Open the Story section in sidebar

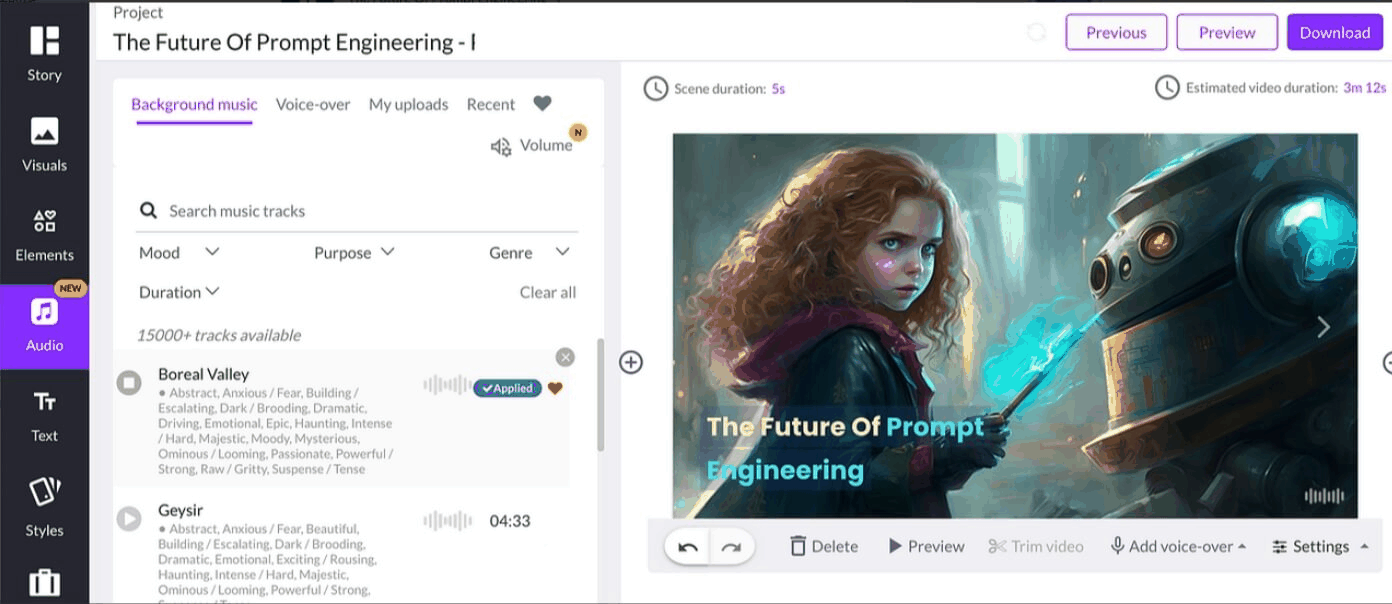tap(44, 54)
